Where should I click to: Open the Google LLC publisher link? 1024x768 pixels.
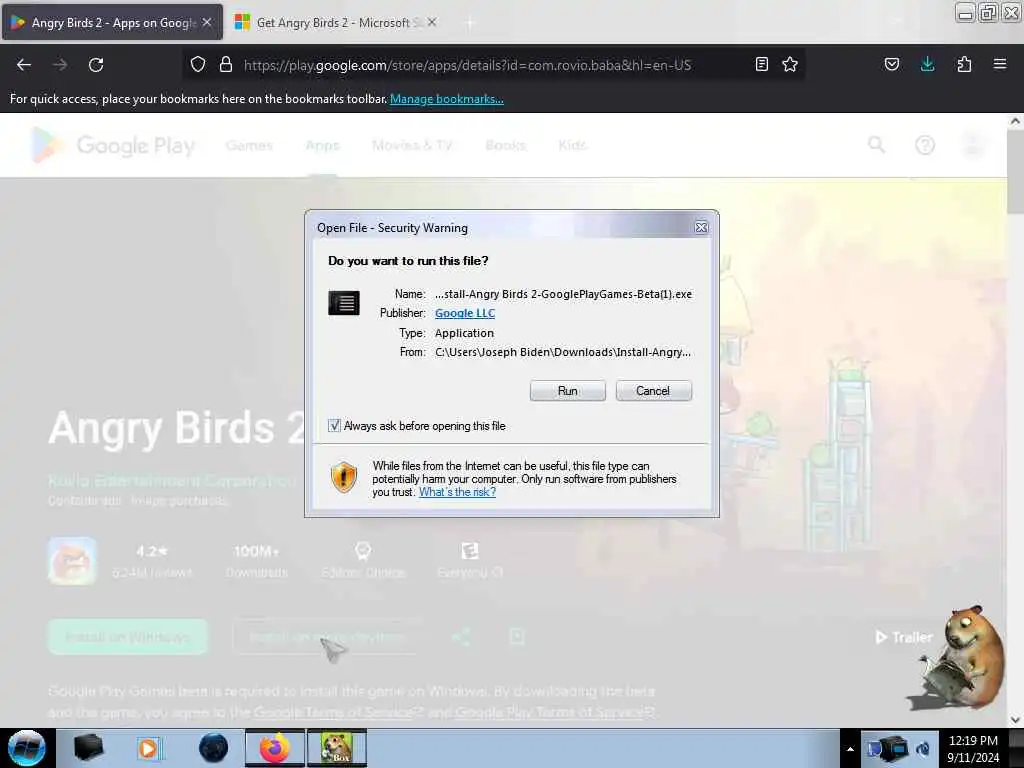465,313
